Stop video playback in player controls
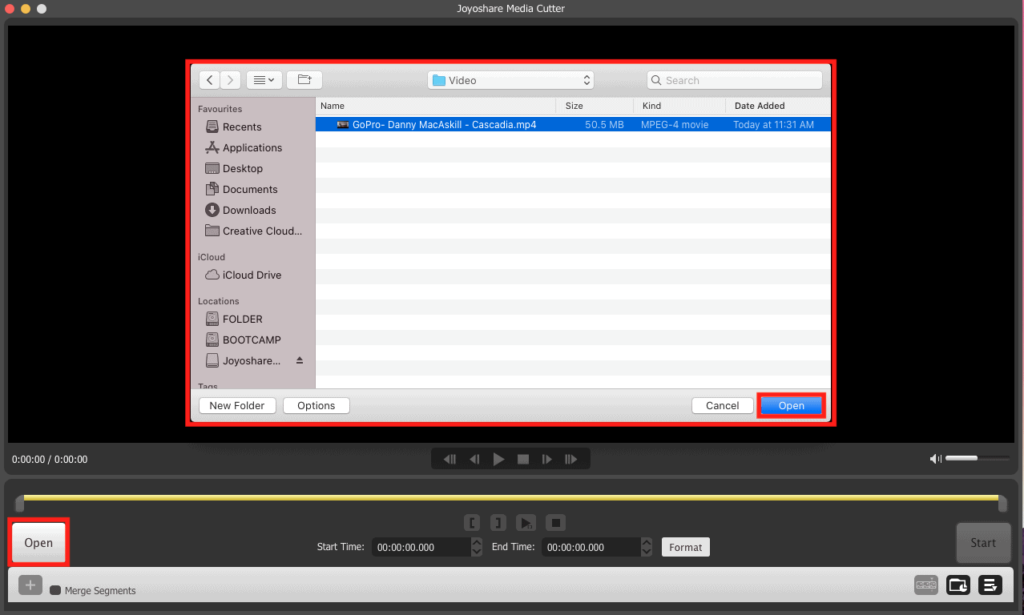The image size is (1024, 615). (523, 459)
